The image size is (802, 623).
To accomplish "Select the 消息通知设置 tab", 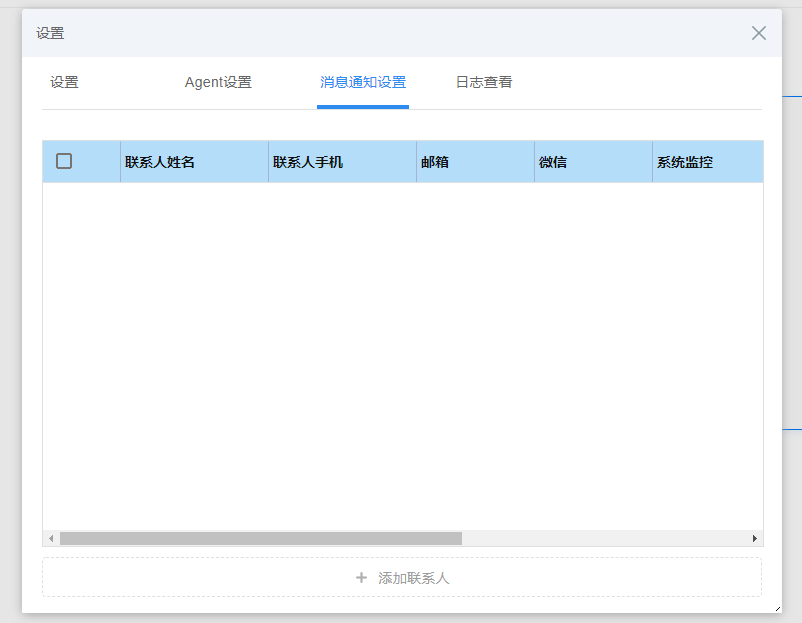I will [363, 82].
